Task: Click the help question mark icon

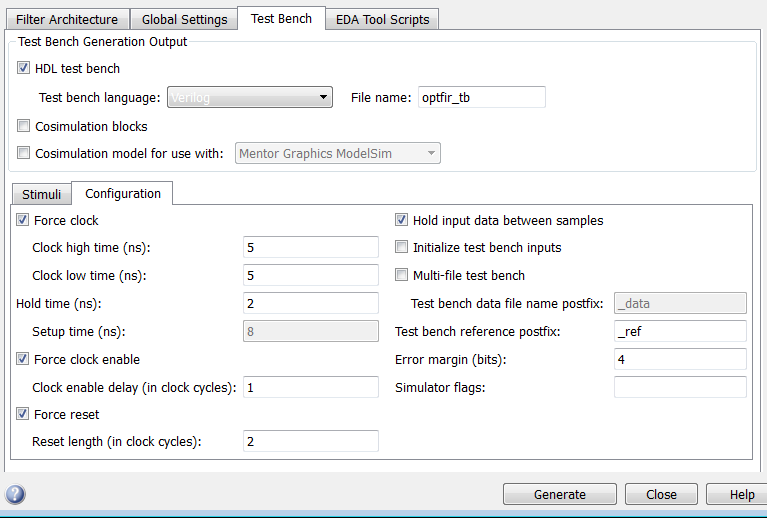Action: point(16,494)
